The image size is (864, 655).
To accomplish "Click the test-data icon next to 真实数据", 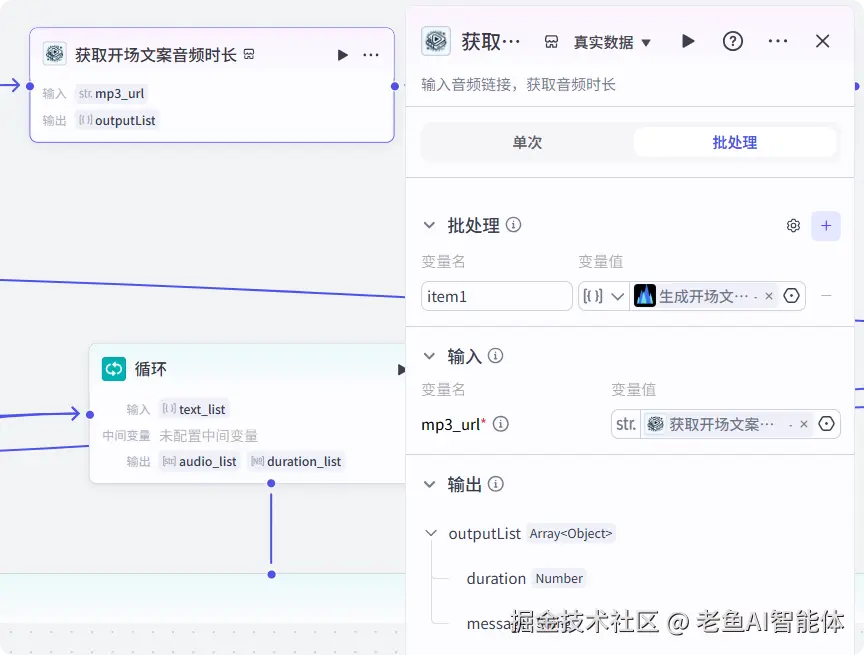I will point(551,42).
